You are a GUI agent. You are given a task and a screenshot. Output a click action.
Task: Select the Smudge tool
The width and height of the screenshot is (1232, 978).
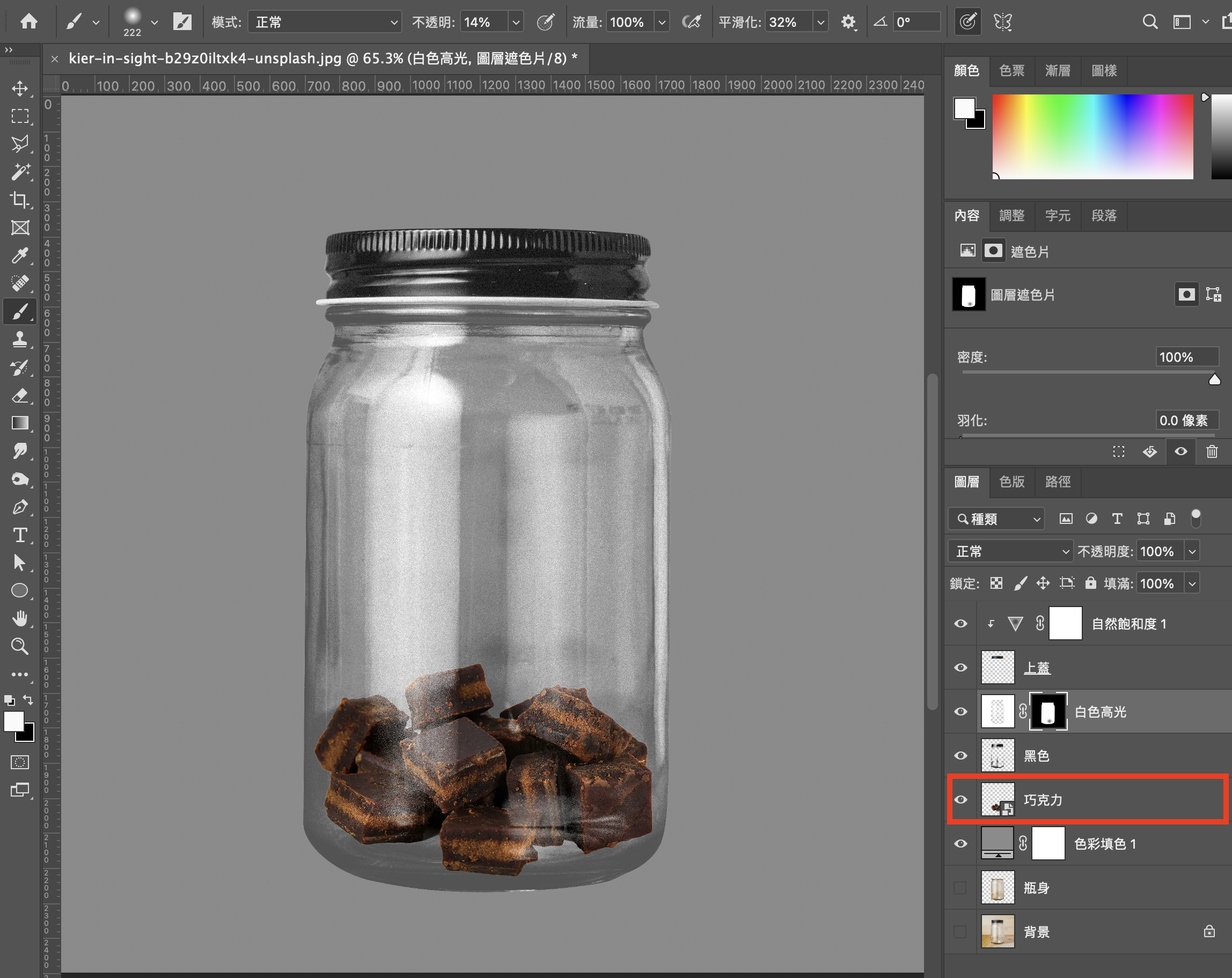coord(20,451)
